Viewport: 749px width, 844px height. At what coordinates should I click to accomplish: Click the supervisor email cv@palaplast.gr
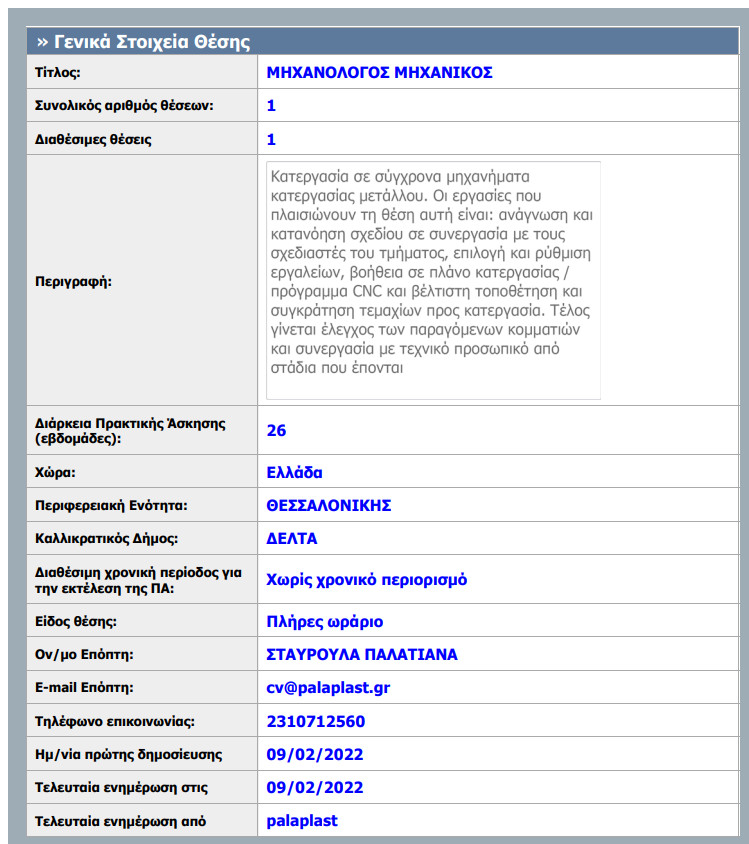click(328, 688)
